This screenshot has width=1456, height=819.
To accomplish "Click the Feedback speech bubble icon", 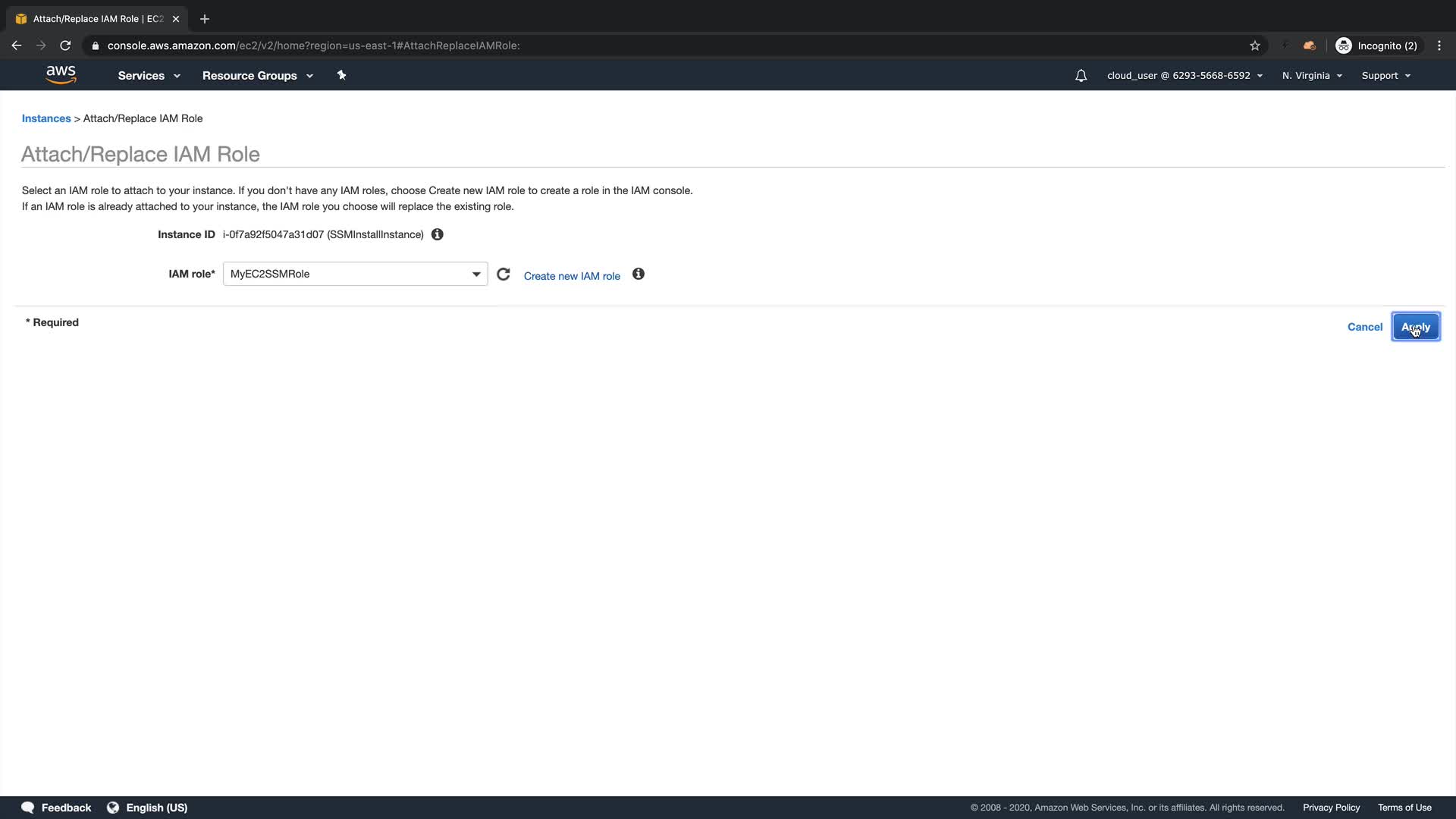I will point(28,807).
